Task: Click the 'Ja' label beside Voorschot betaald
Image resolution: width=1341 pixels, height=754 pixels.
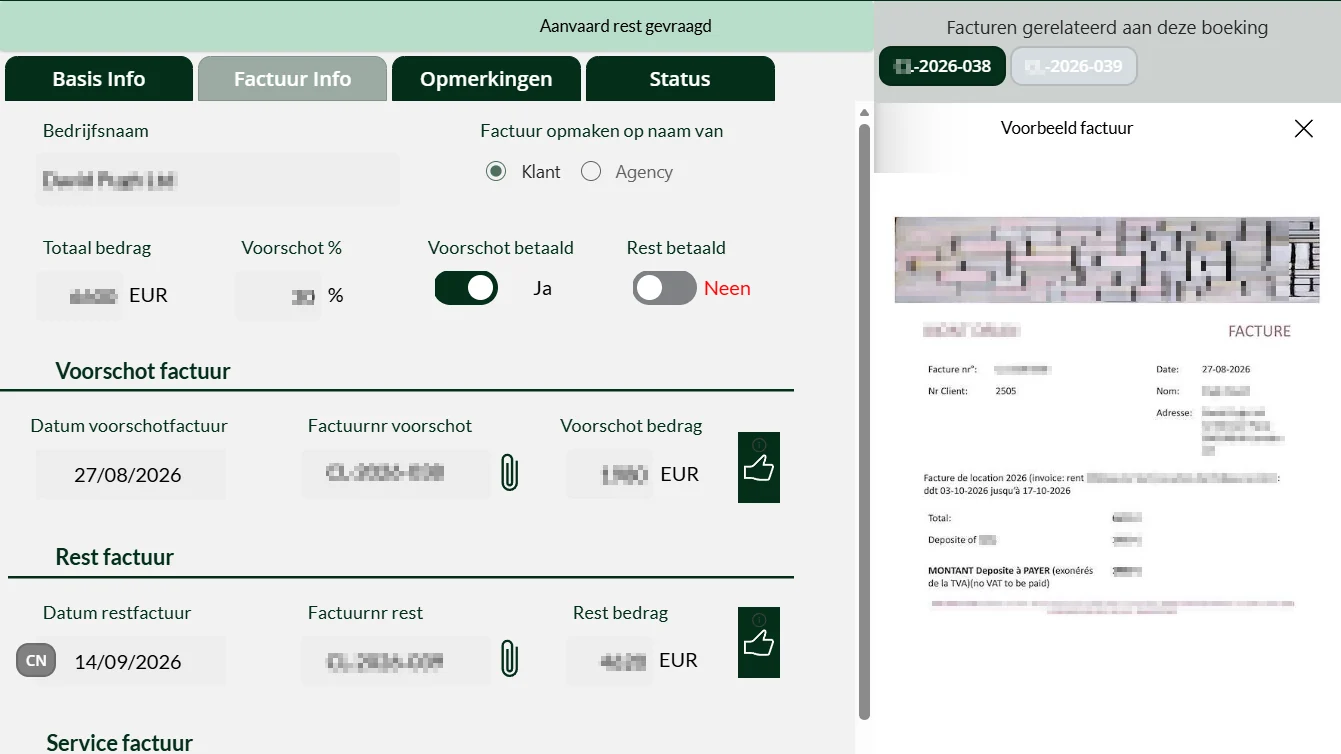Action: pyautogui.click(x=543, y=288)
